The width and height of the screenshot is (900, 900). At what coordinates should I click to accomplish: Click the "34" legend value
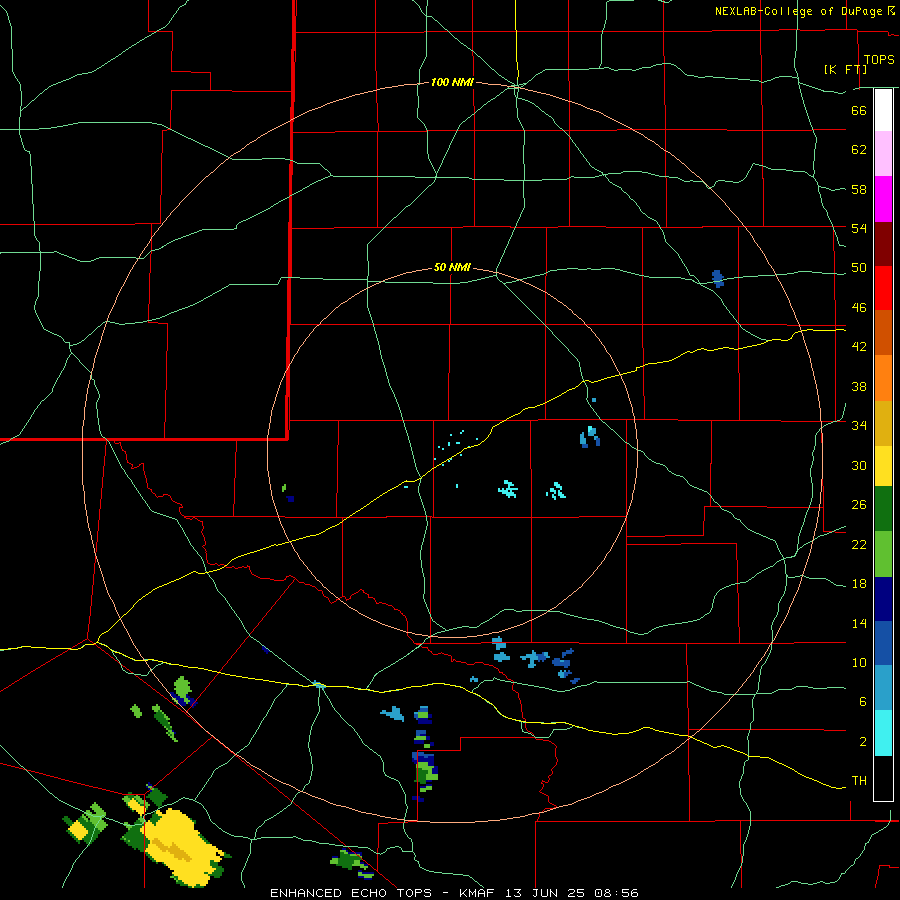tap(859, 426)
